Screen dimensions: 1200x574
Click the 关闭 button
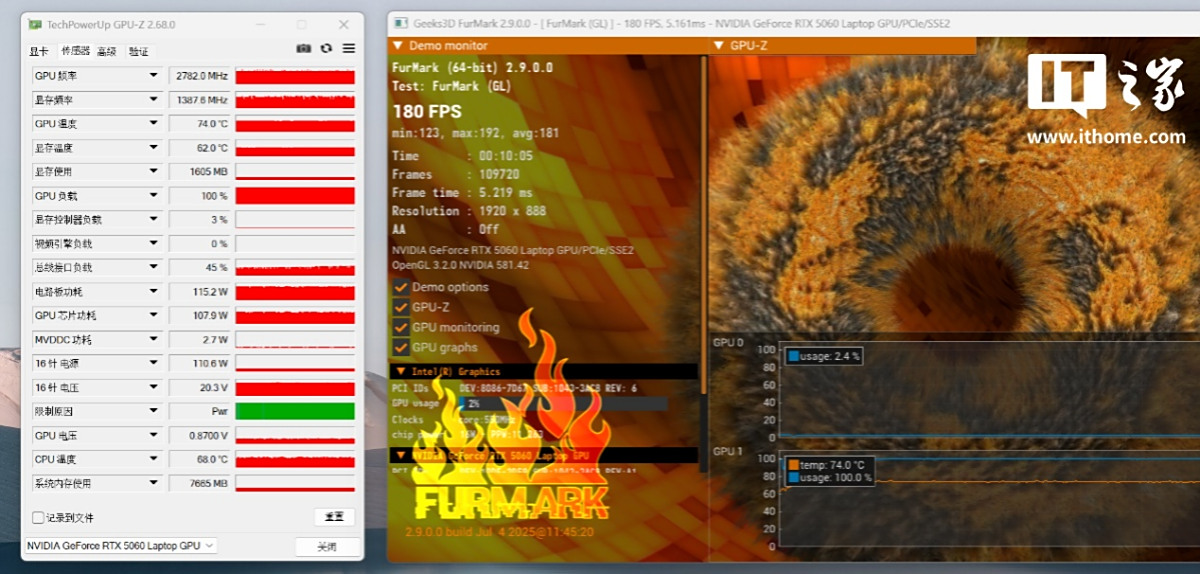327,547
